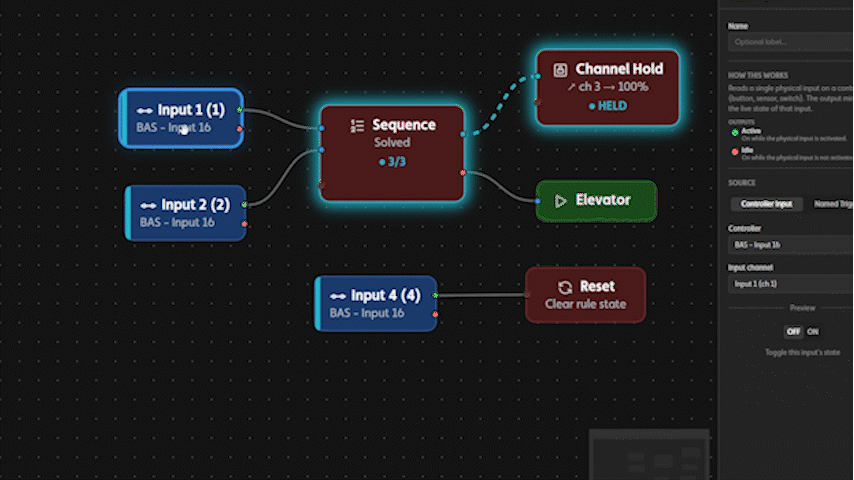Click the 'BAS - Input 16' subtitle under Input 2 (2)
This screenshot has height=480, width=854.
(x=177, y=222)
